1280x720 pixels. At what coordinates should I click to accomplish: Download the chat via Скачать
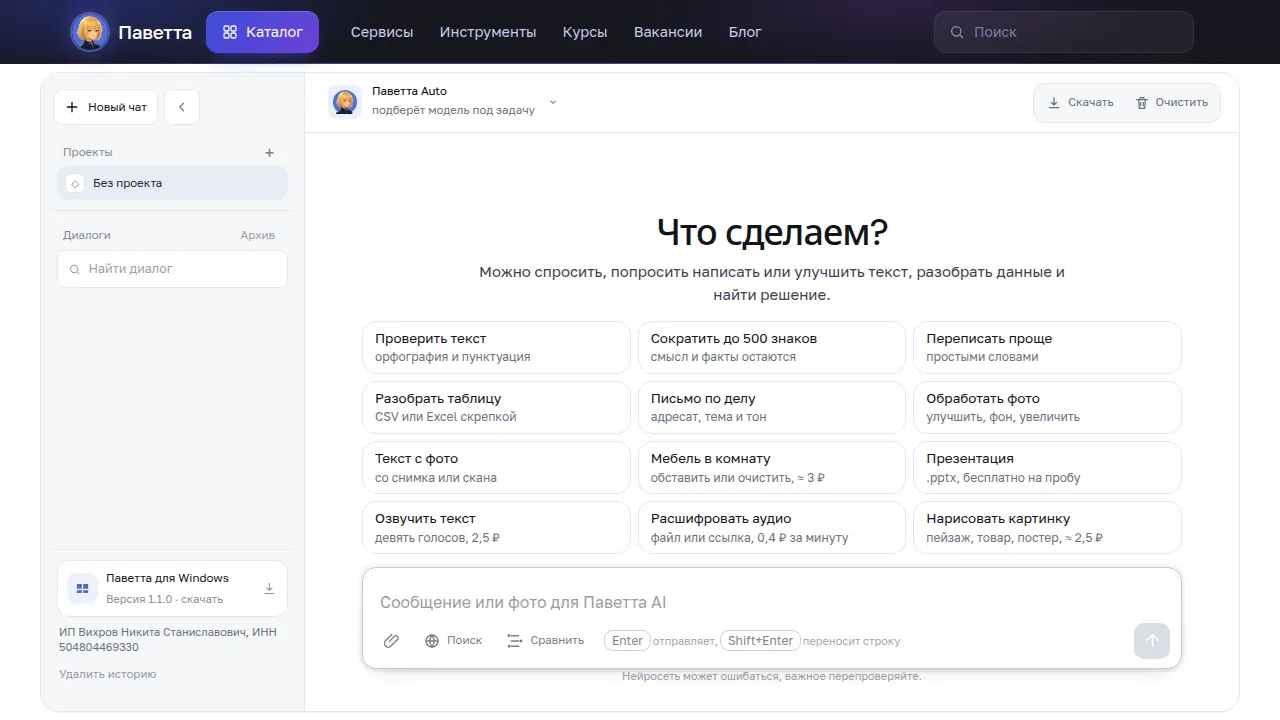(x=1080, y=102)
